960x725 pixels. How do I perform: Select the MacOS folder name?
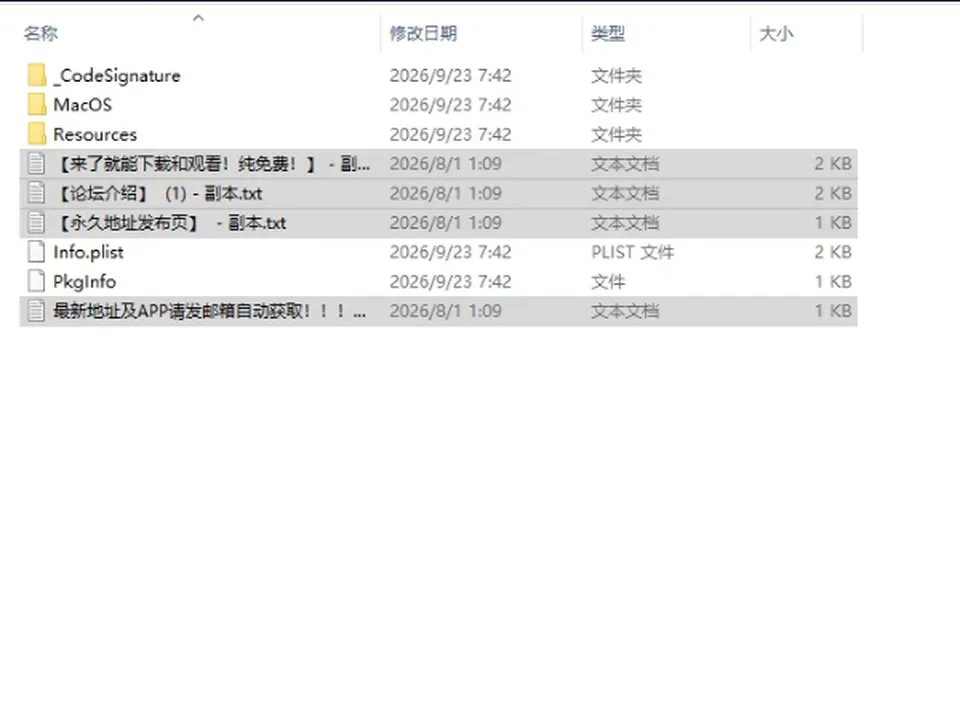click(x=83, y=105)
